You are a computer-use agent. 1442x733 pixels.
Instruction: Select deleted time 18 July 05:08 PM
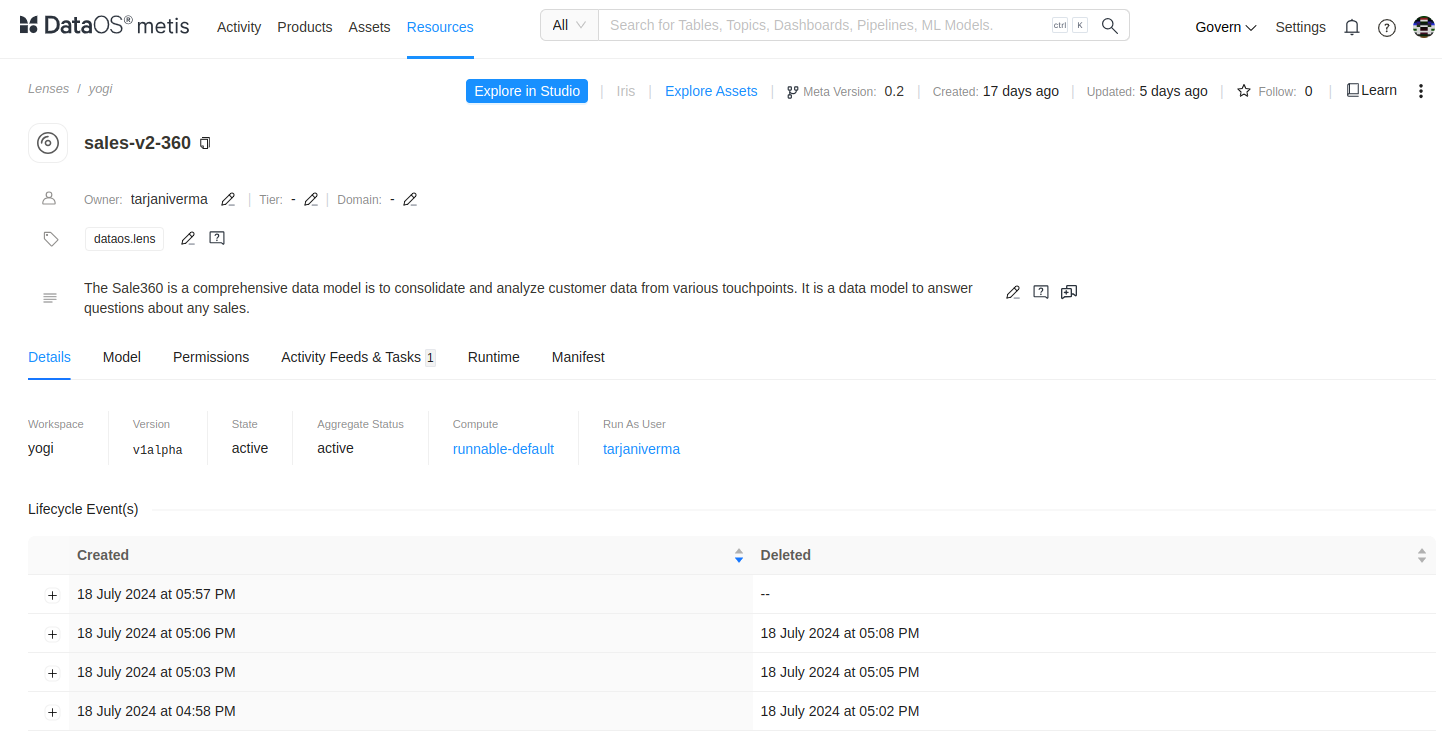point(840,633)
